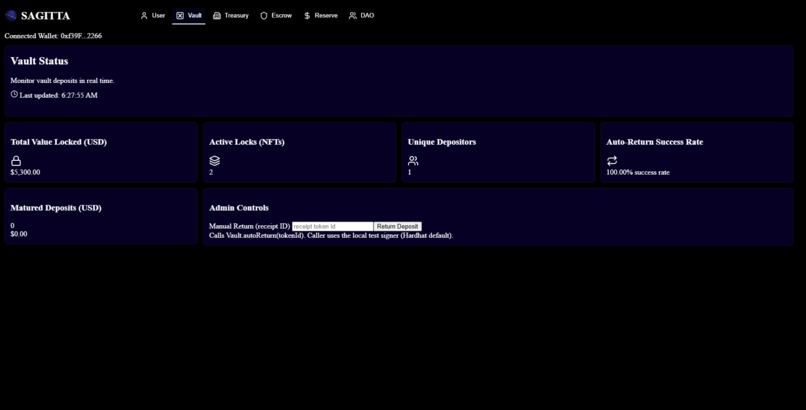Focus the receipt token id input field
806x410 pixels.
click(x=333, y=227)
